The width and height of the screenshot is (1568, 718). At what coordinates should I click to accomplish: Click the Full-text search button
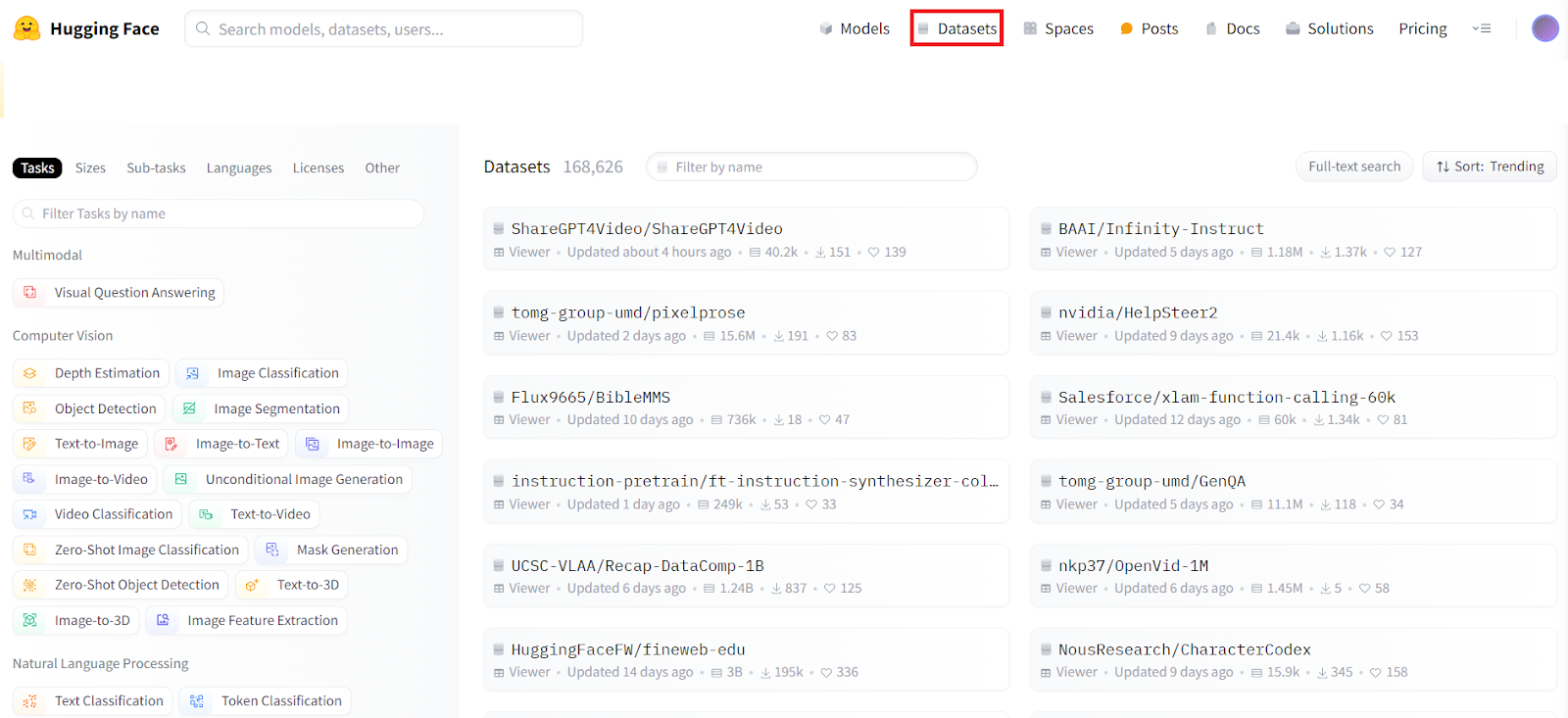[1354, 167]
